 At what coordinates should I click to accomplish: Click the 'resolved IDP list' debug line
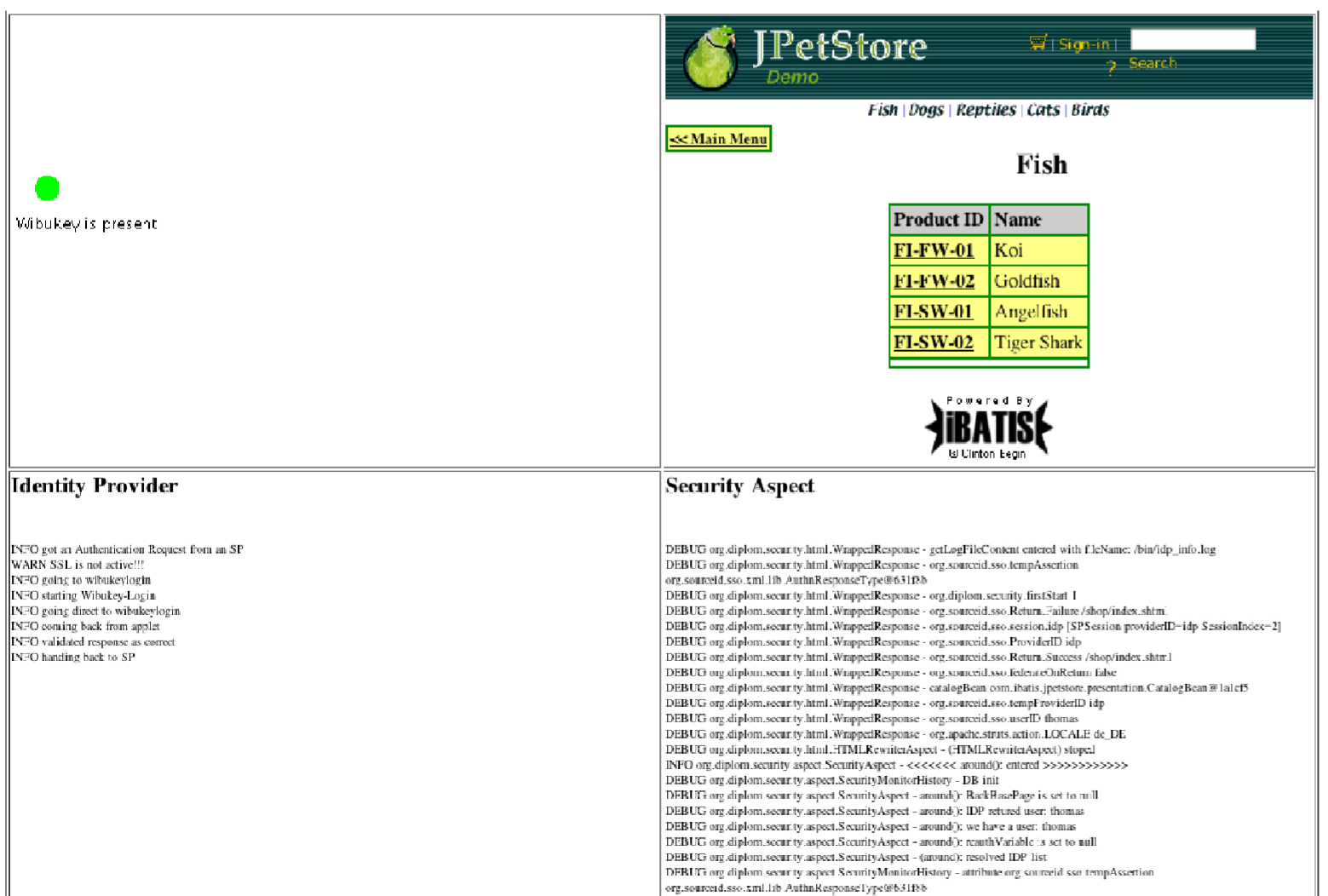click(x=856, y=857)
